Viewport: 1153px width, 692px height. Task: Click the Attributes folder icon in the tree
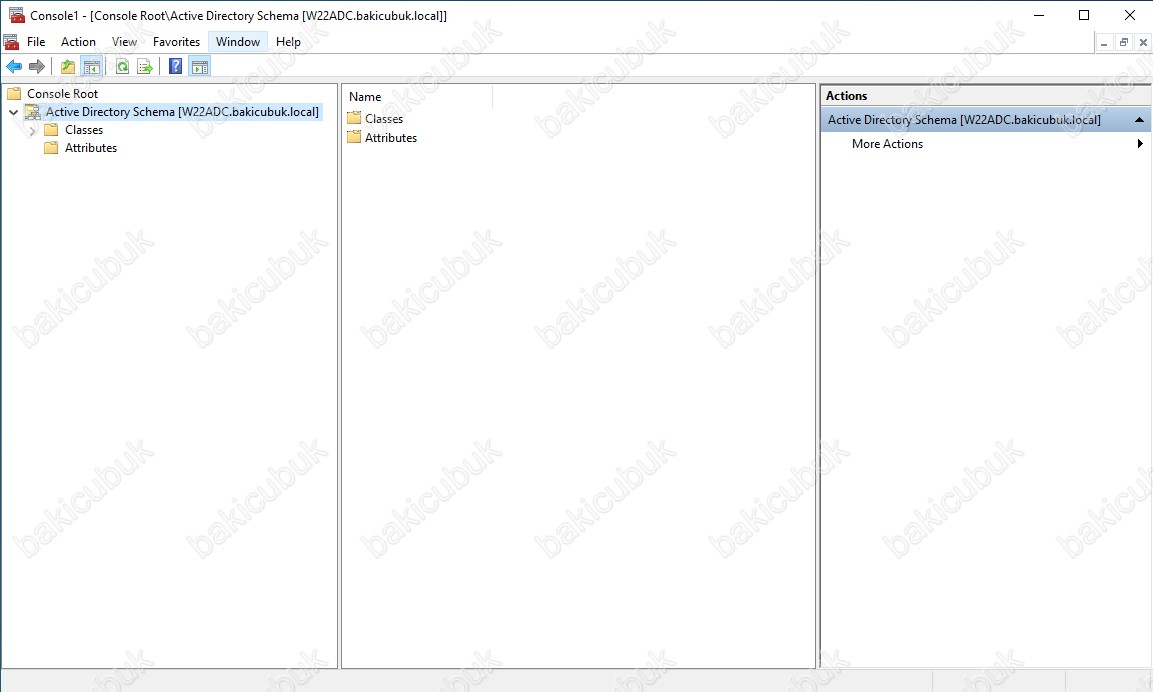tap(51, 148)
